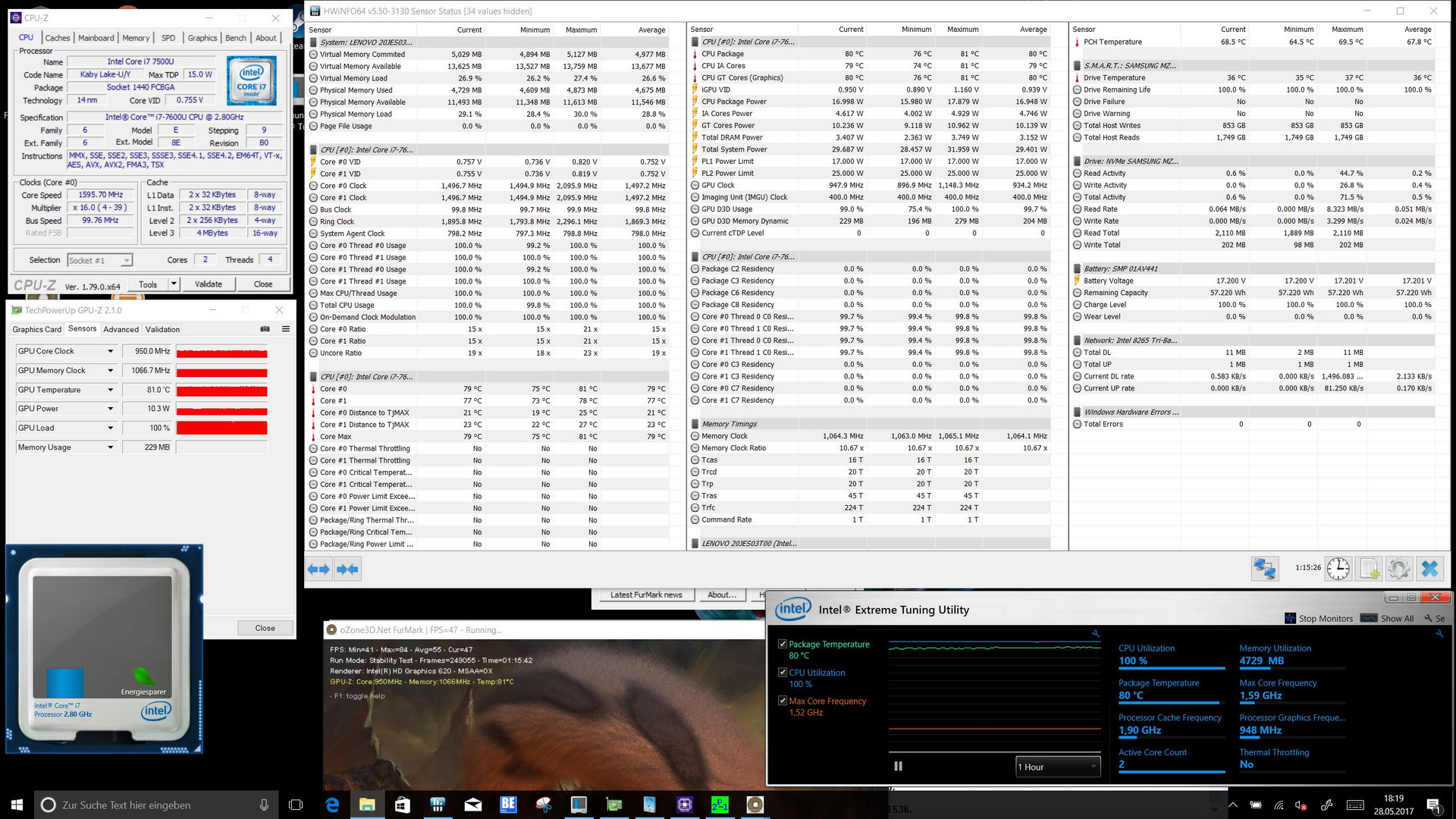Open Task View from taskbar
The height and width of the screenshot is (819, 1456).
click(296, 805)
